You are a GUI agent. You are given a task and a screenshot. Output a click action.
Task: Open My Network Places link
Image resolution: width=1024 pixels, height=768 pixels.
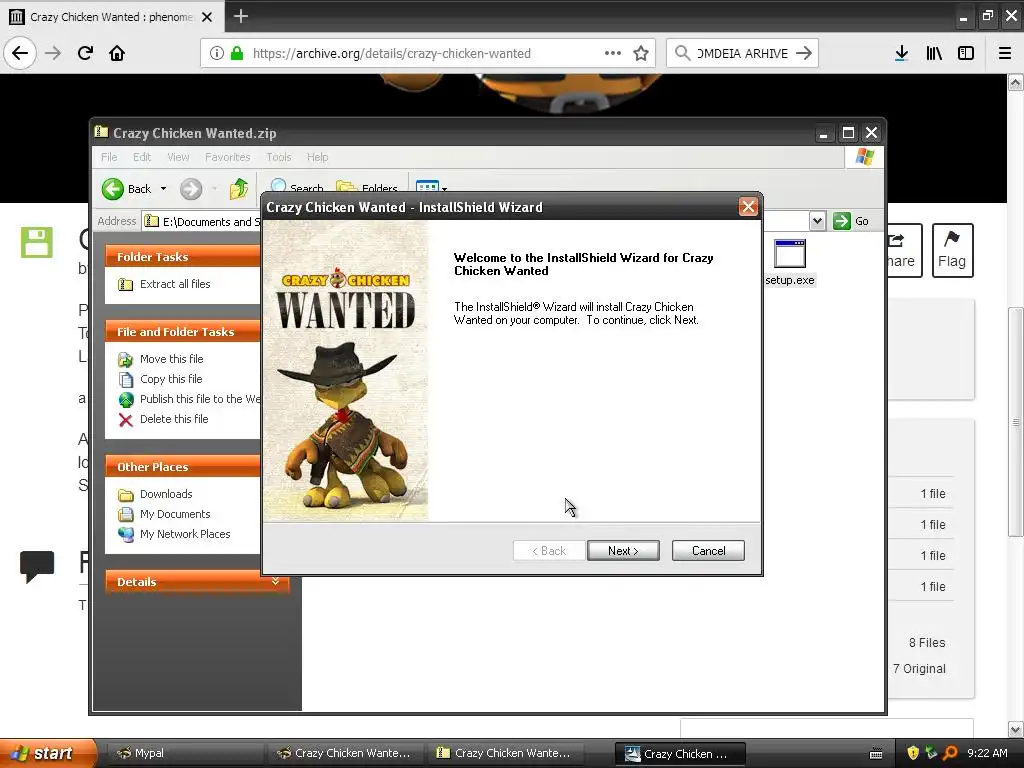coord(185,534)
